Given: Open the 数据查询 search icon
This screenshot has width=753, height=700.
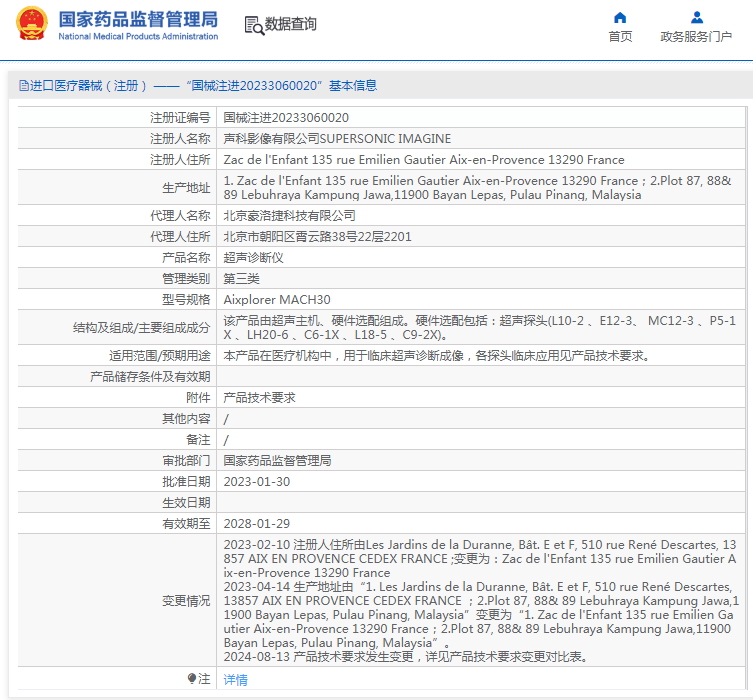Looking at the screenshot, I should coord(254,25).
